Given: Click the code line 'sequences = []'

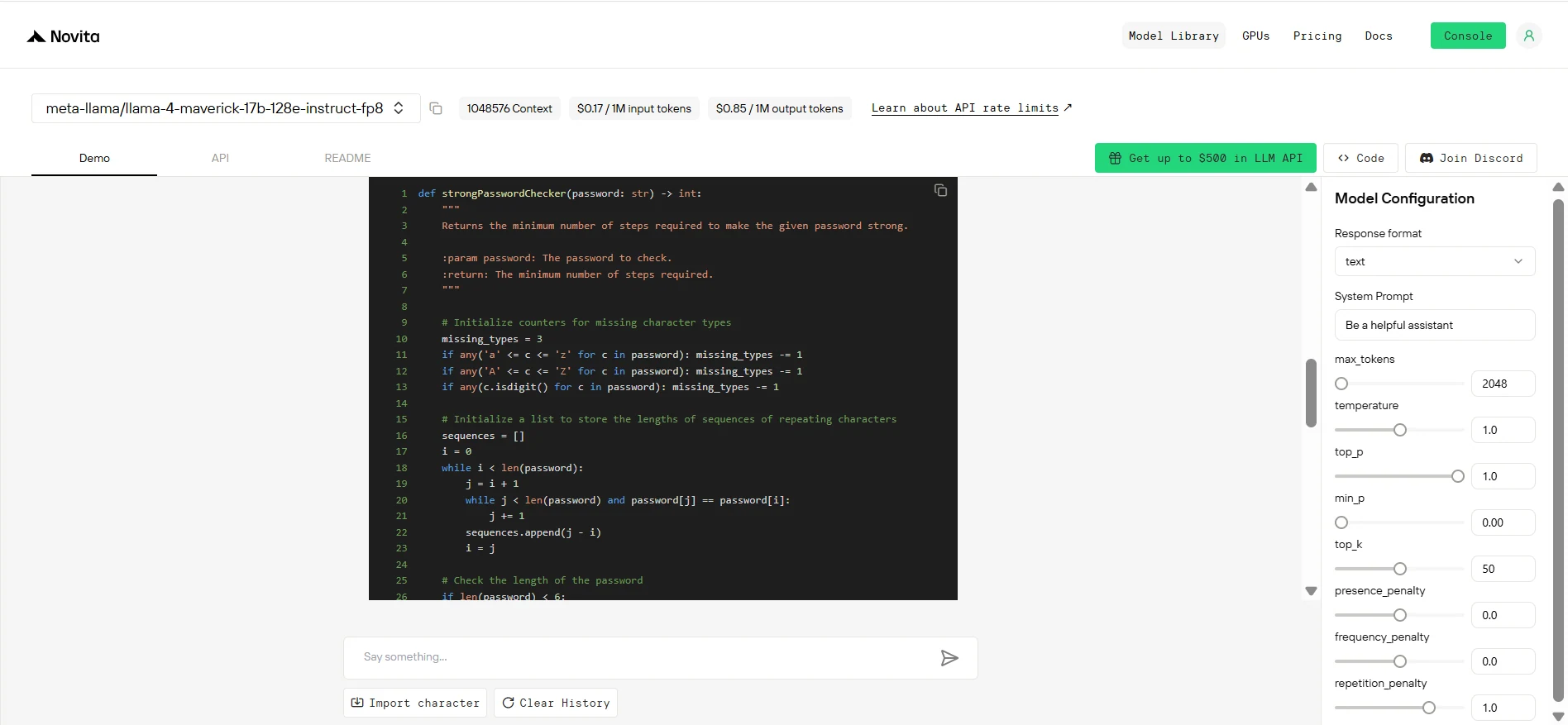Looking at the screenshot, I should tap(483, 436).
